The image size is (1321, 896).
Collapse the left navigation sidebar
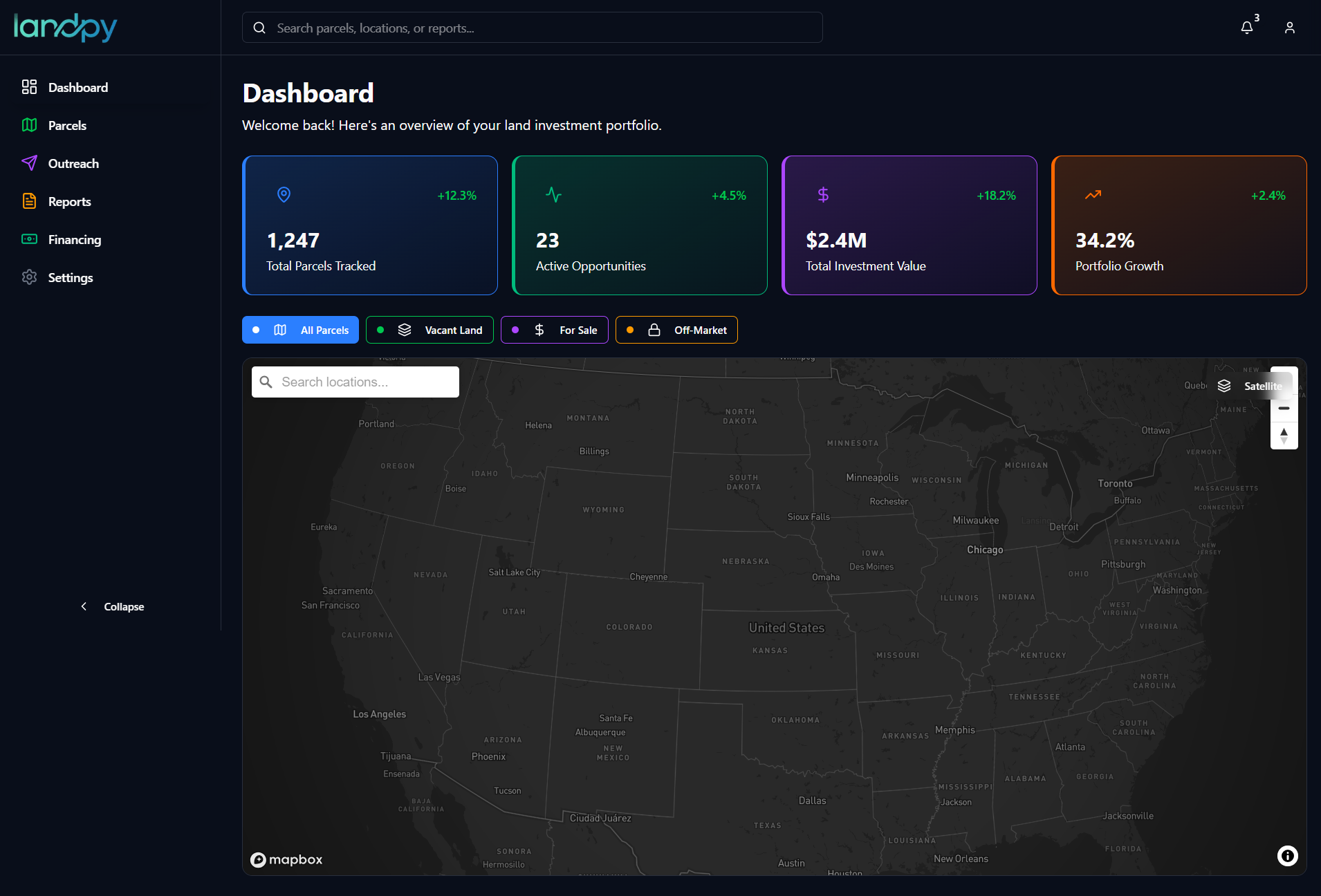point(111,606)
